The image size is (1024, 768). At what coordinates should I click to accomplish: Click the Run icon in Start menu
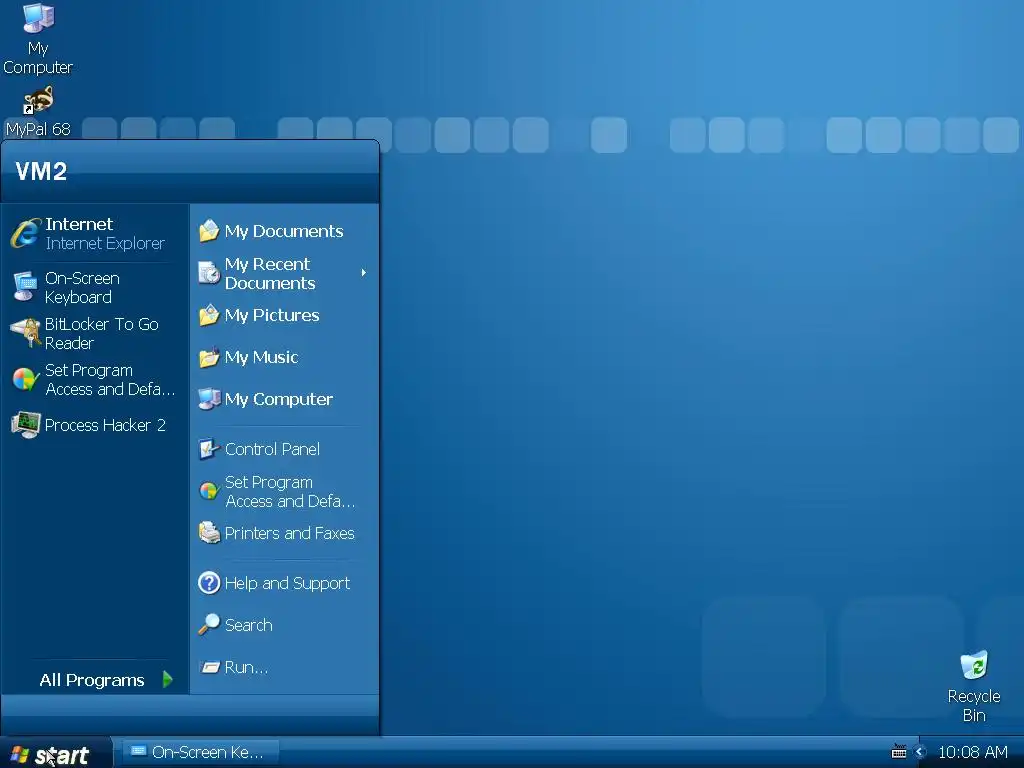(209, 667)
